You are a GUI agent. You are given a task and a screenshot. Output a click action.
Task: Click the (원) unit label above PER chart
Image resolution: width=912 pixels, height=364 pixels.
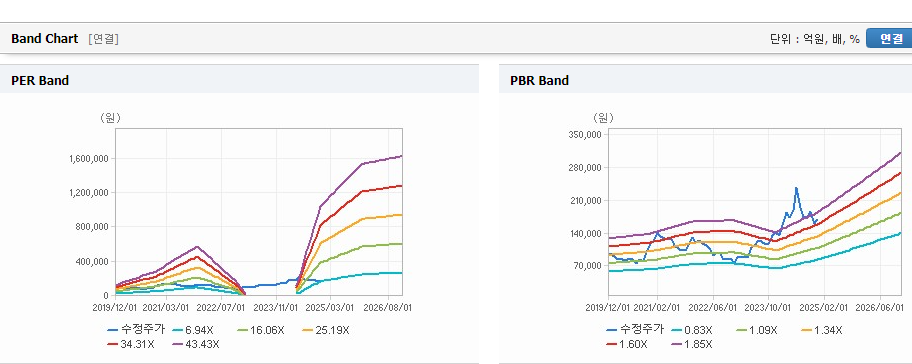pos(110,118)
